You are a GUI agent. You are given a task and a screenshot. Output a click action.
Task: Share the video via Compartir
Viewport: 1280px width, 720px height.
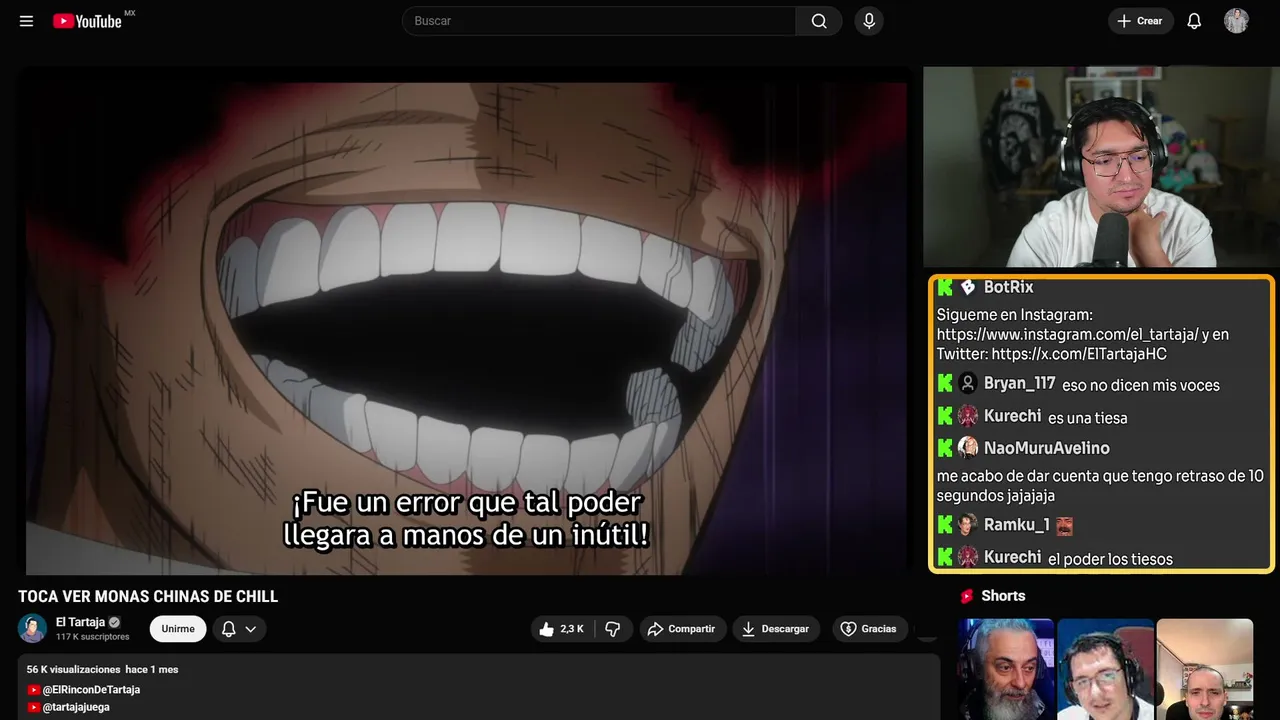(x=681, y=629)
